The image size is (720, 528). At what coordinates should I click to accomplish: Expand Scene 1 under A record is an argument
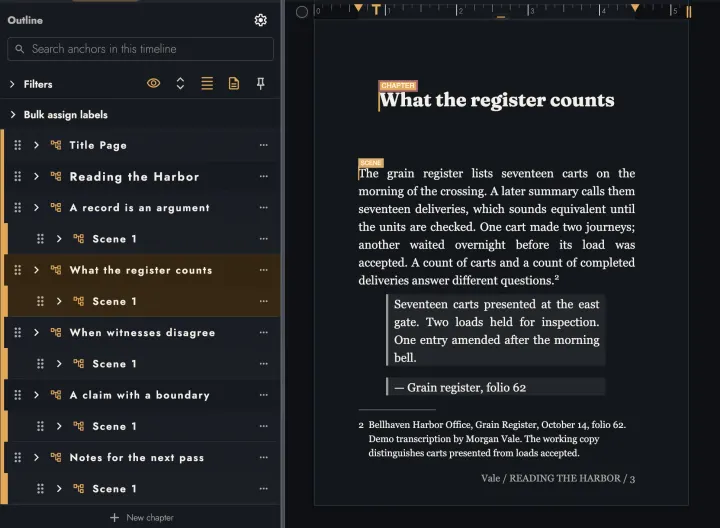59,239
